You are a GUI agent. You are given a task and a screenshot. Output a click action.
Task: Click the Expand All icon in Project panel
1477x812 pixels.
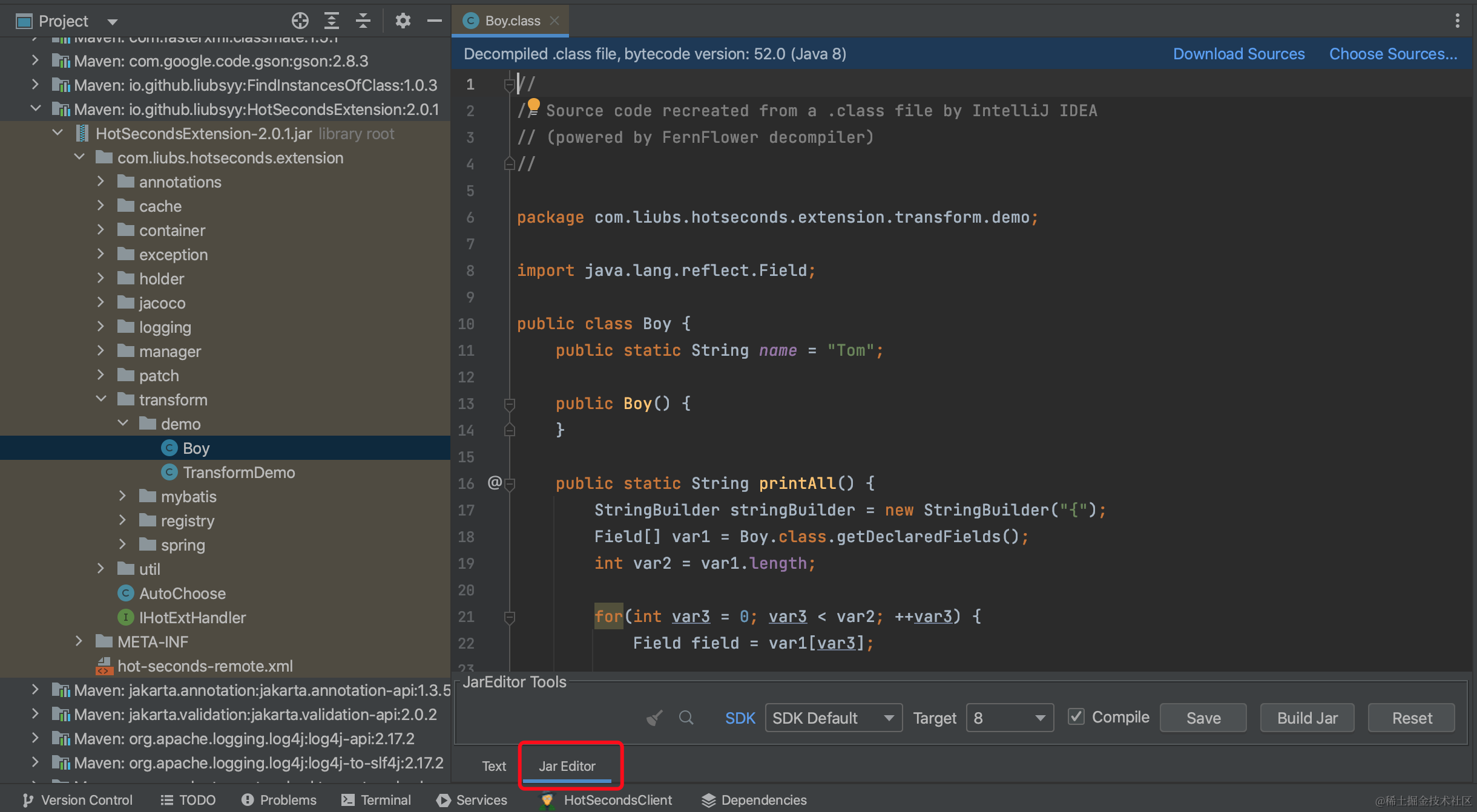coord(331,21)
